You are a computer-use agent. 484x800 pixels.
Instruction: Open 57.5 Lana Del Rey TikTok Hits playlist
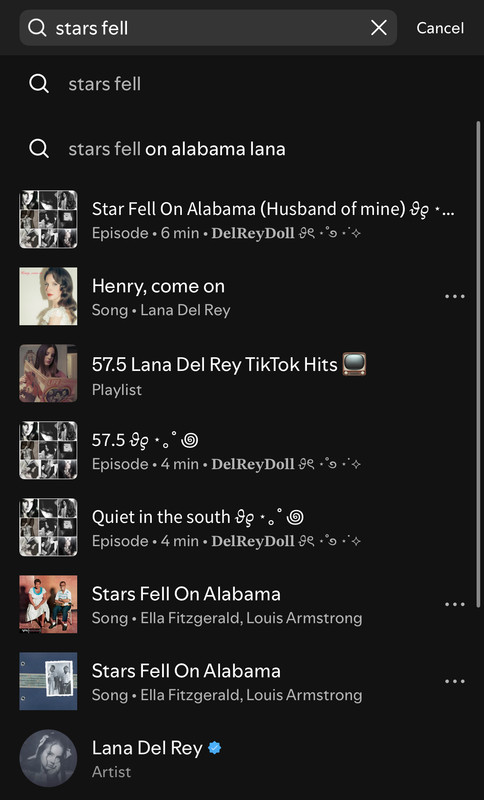242,373
